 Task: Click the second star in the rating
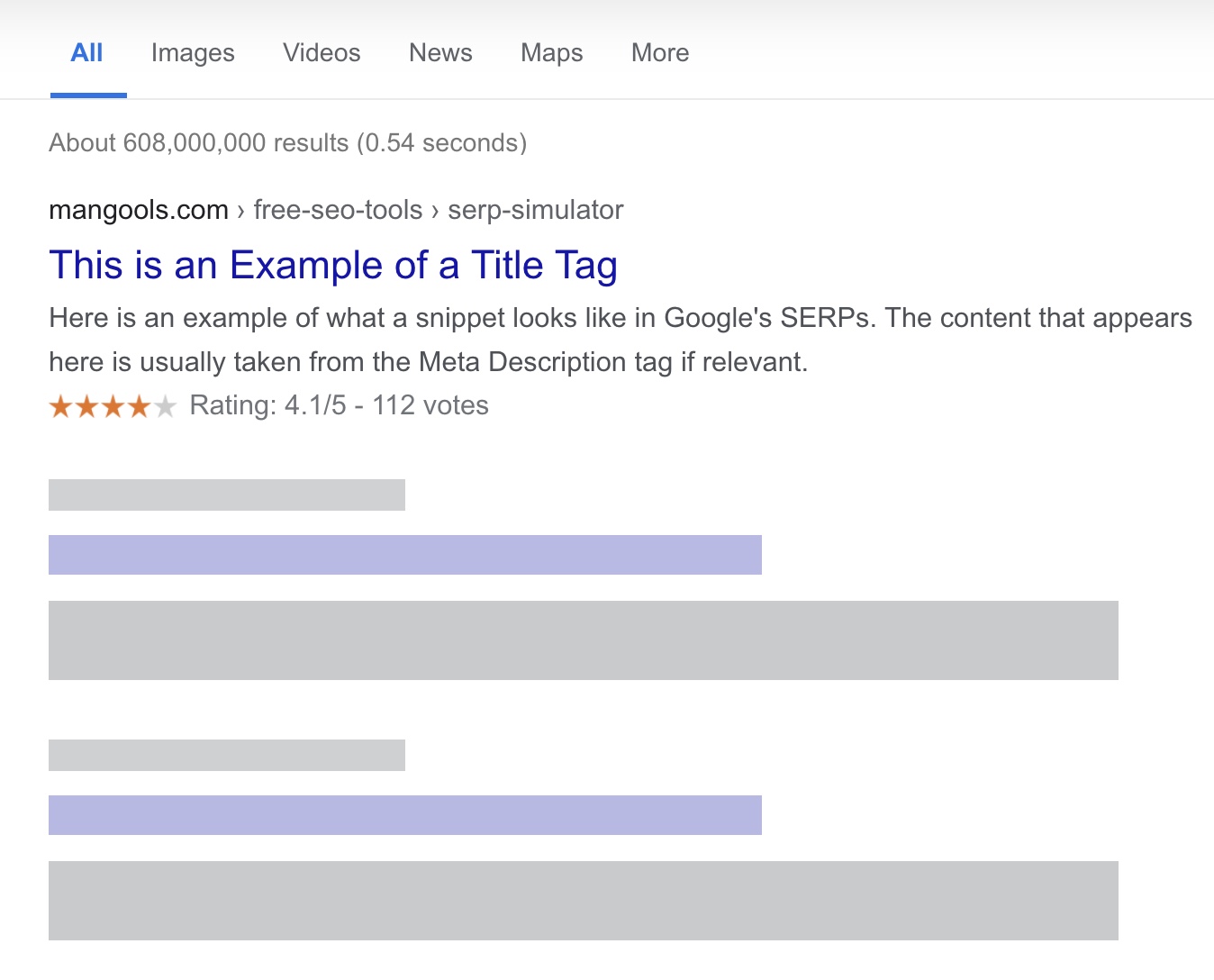tap(87, 405)
